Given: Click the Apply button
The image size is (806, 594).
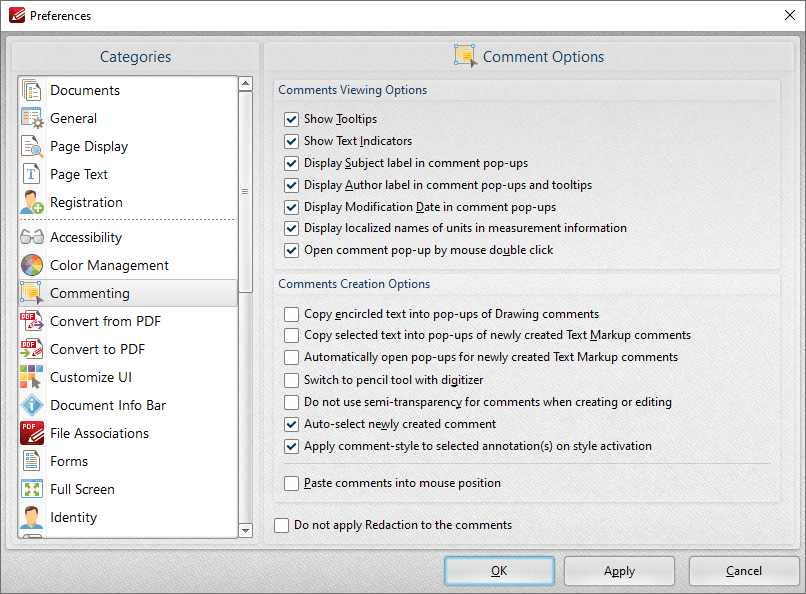Looking at the screenshot, I should click(619, 571).
